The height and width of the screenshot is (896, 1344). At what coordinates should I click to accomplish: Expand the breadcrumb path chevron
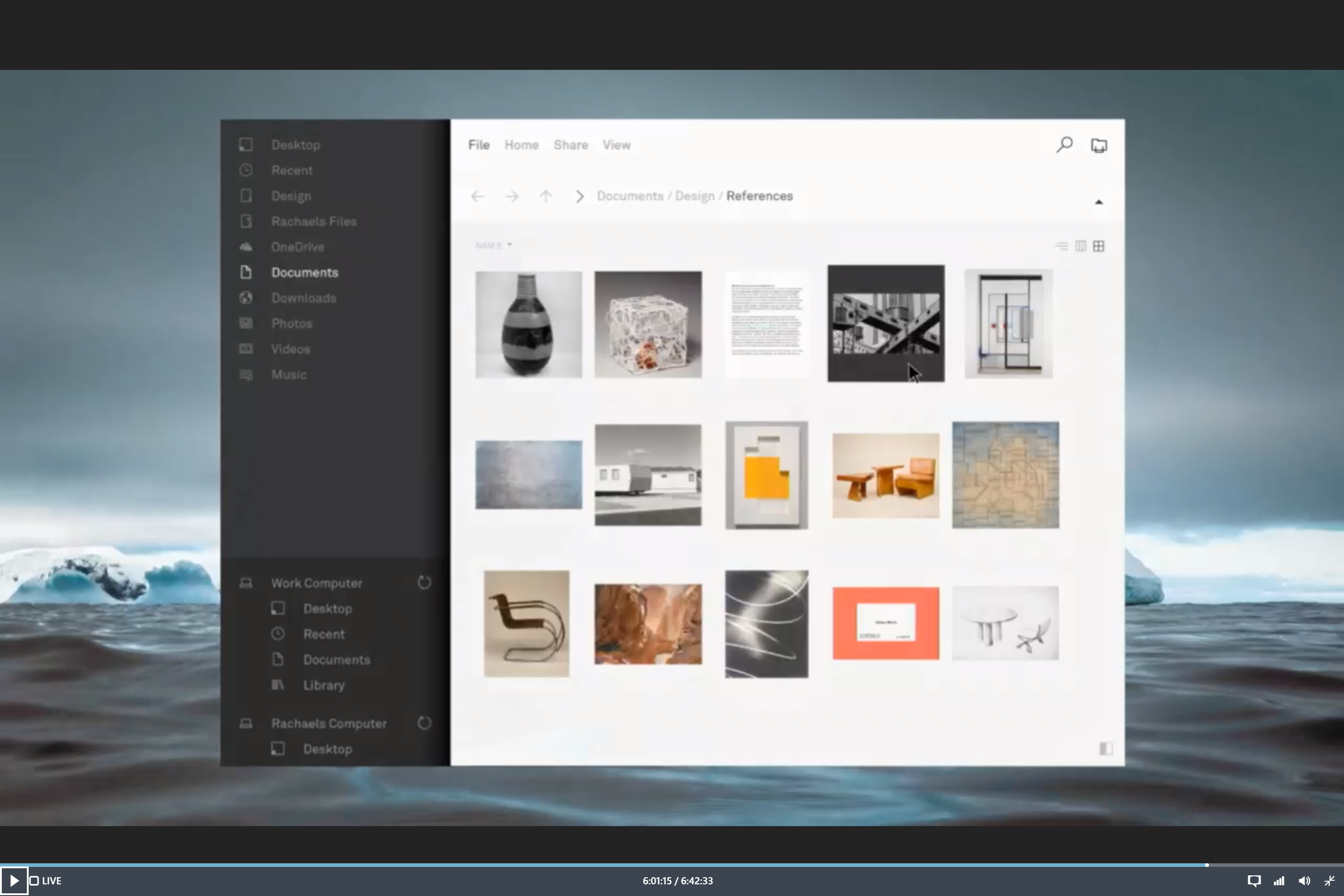[x=579, y=197]
